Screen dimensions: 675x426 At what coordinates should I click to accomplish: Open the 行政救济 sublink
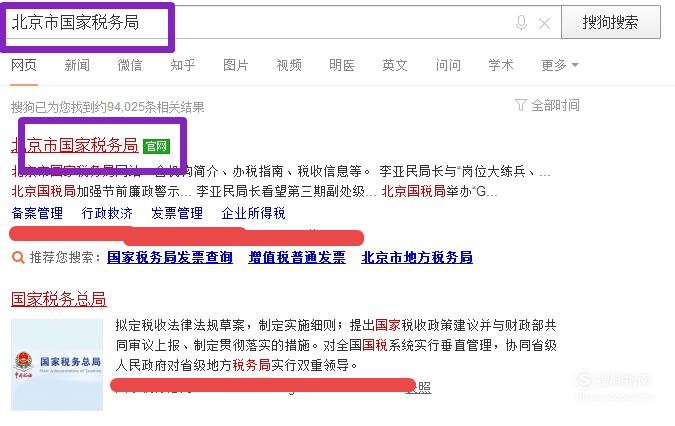[x=107, y=213]
